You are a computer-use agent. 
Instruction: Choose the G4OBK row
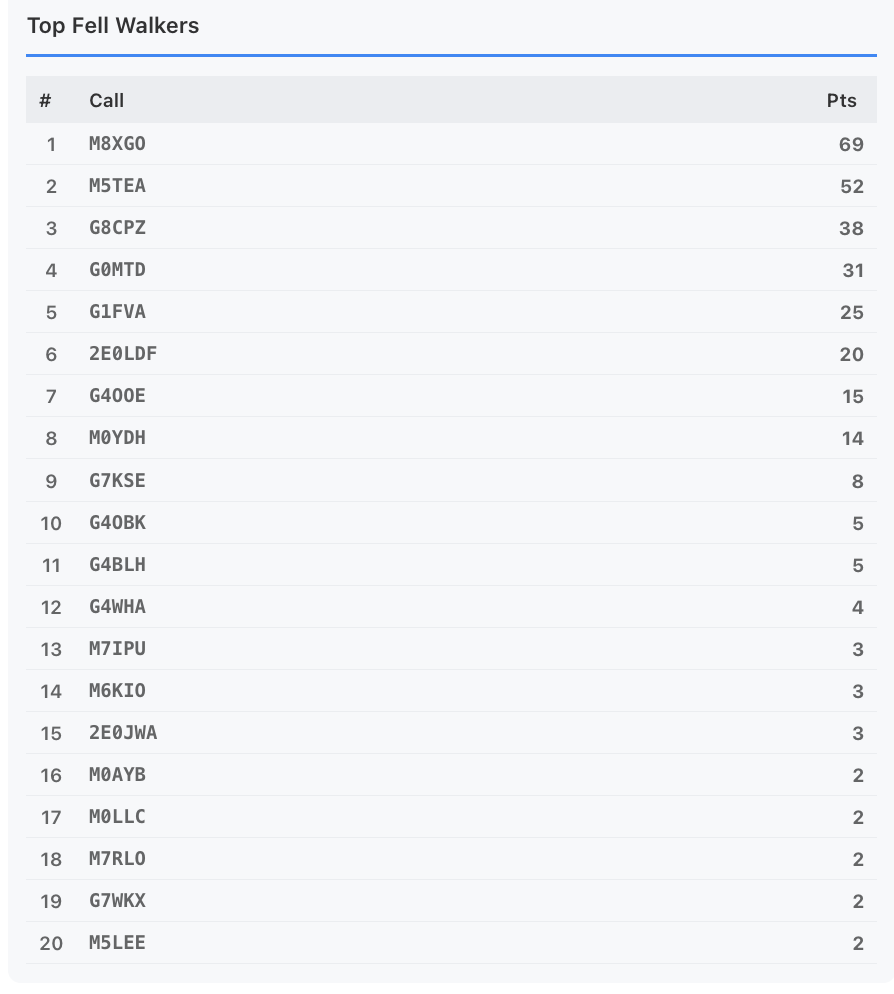pos(117,523)
